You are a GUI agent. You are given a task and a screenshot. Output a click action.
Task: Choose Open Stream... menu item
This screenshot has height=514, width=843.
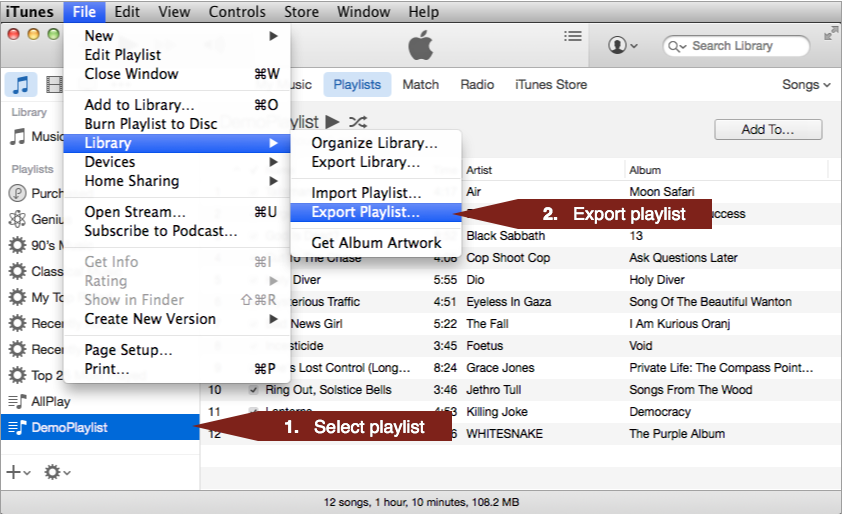(x=177, y=212)
